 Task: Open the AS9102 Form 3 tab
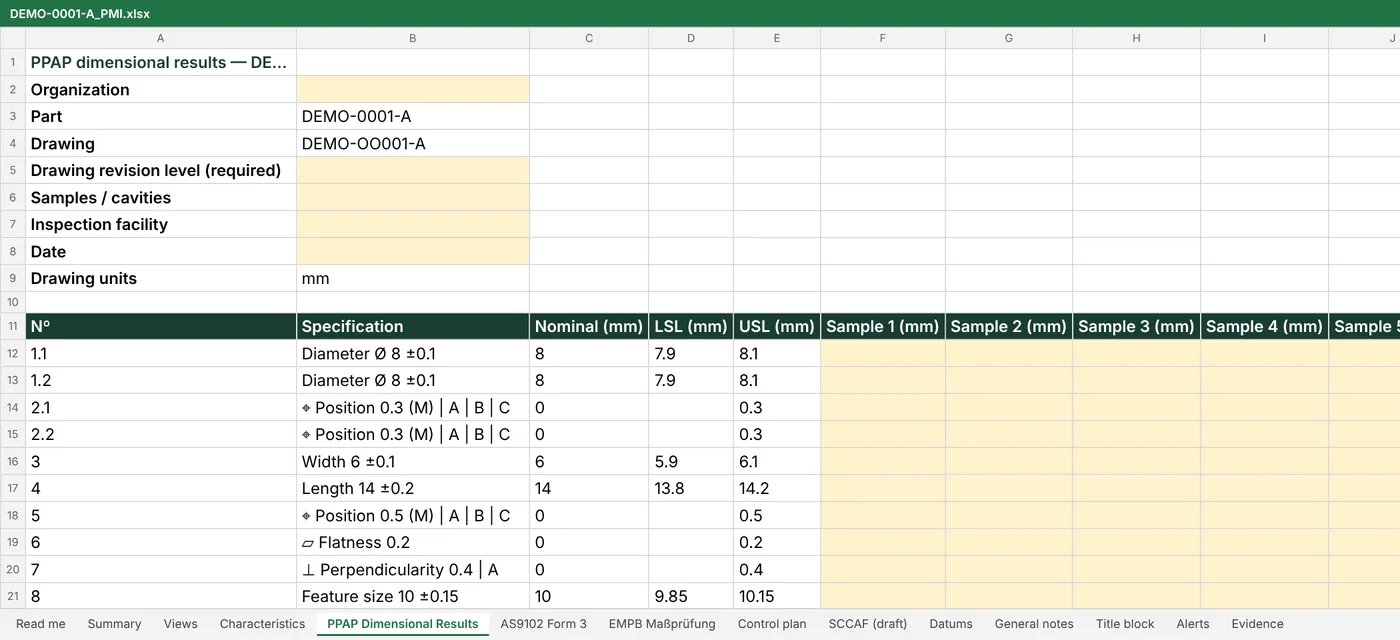click(544, 624)
